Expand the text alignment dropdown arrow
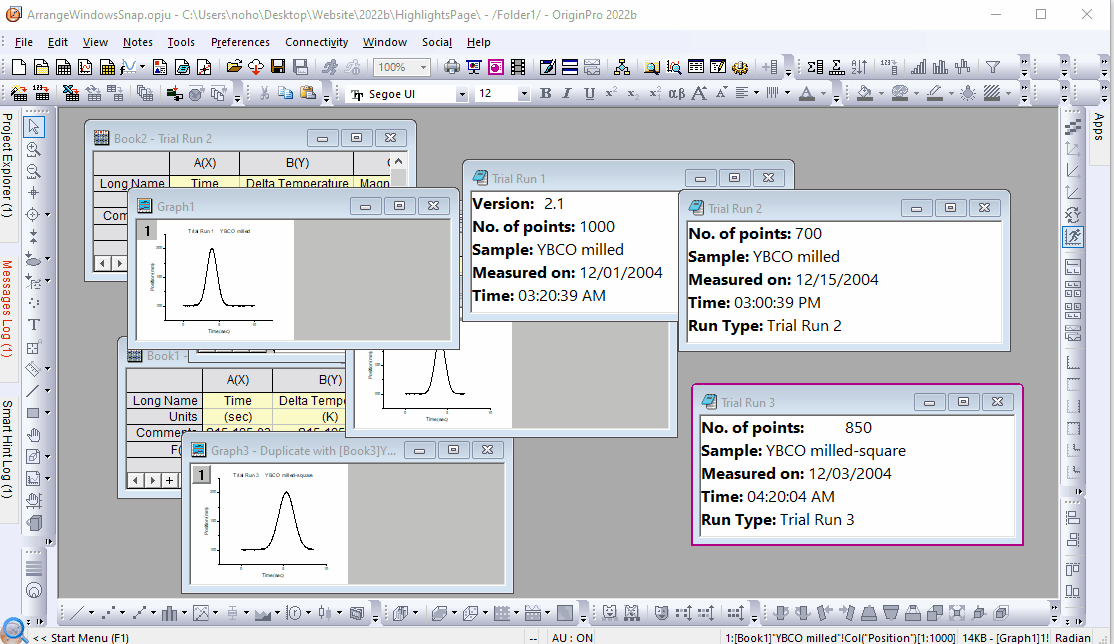This screenshot has width=1114, height=644. 756,93
